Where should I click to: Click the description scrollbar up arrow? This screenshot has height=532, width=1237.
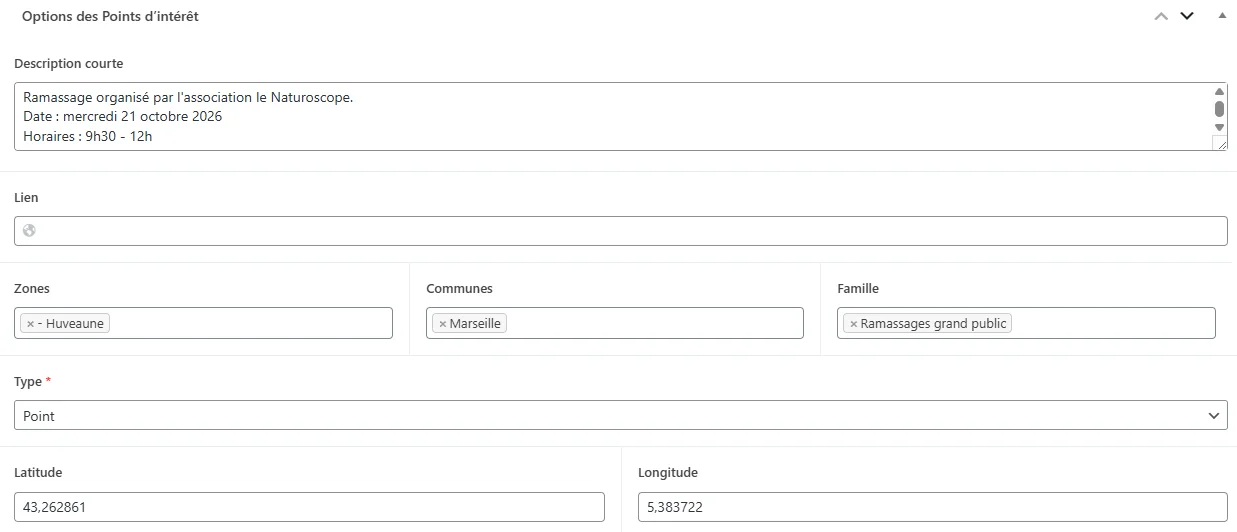(x=1219, y=91)
